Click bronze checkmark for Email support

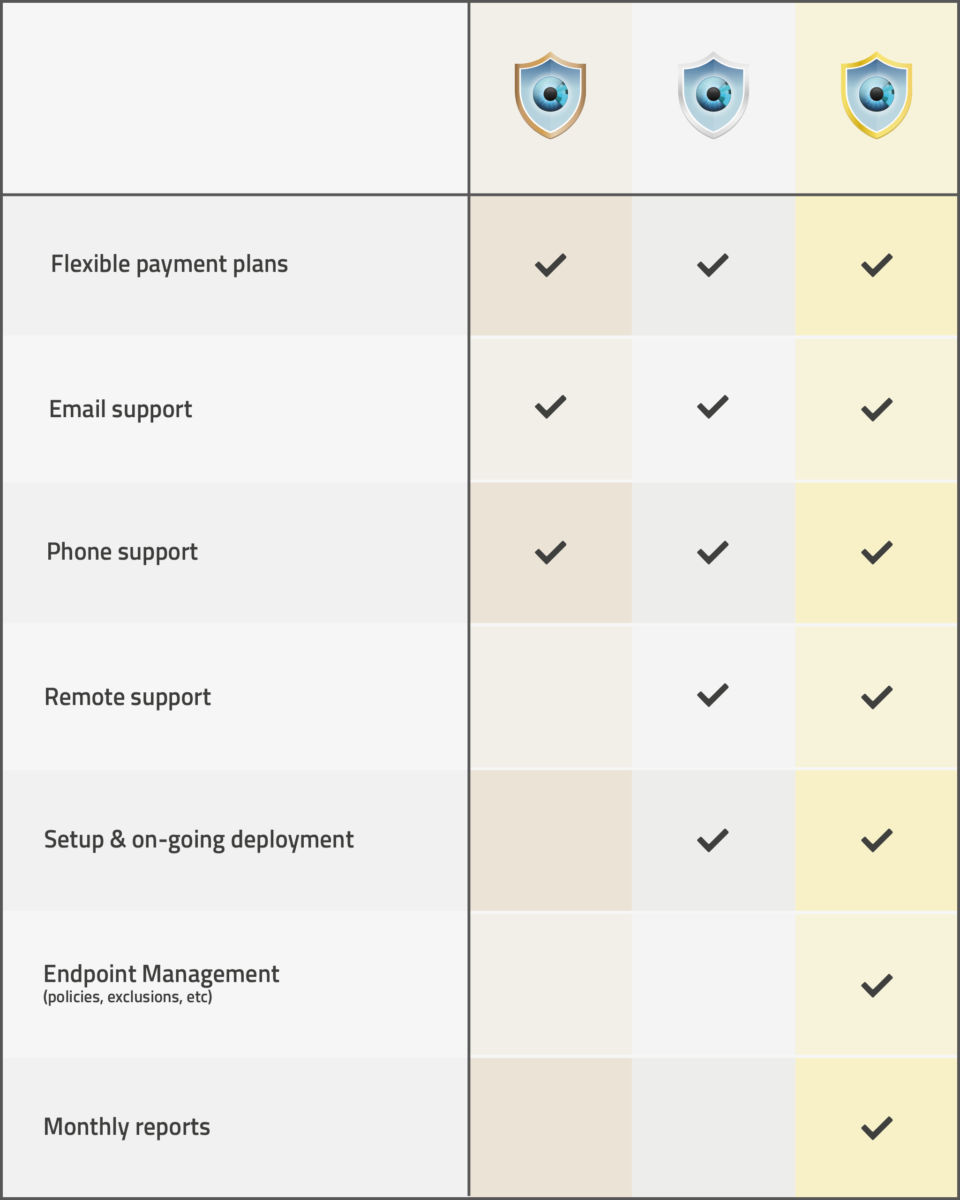[550, 407]
